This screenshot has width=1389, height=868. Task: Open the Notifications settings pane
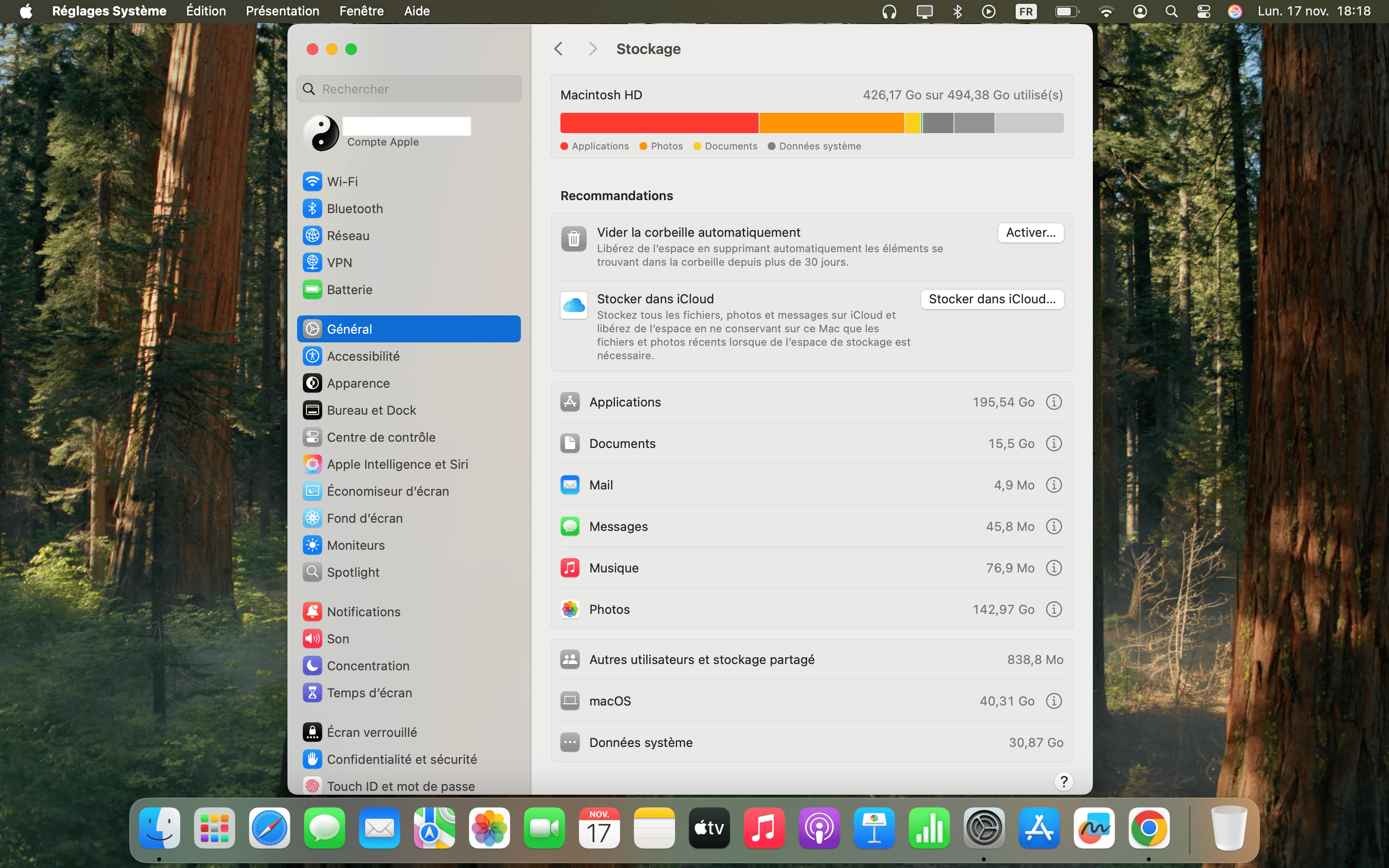tap(363, 611)
